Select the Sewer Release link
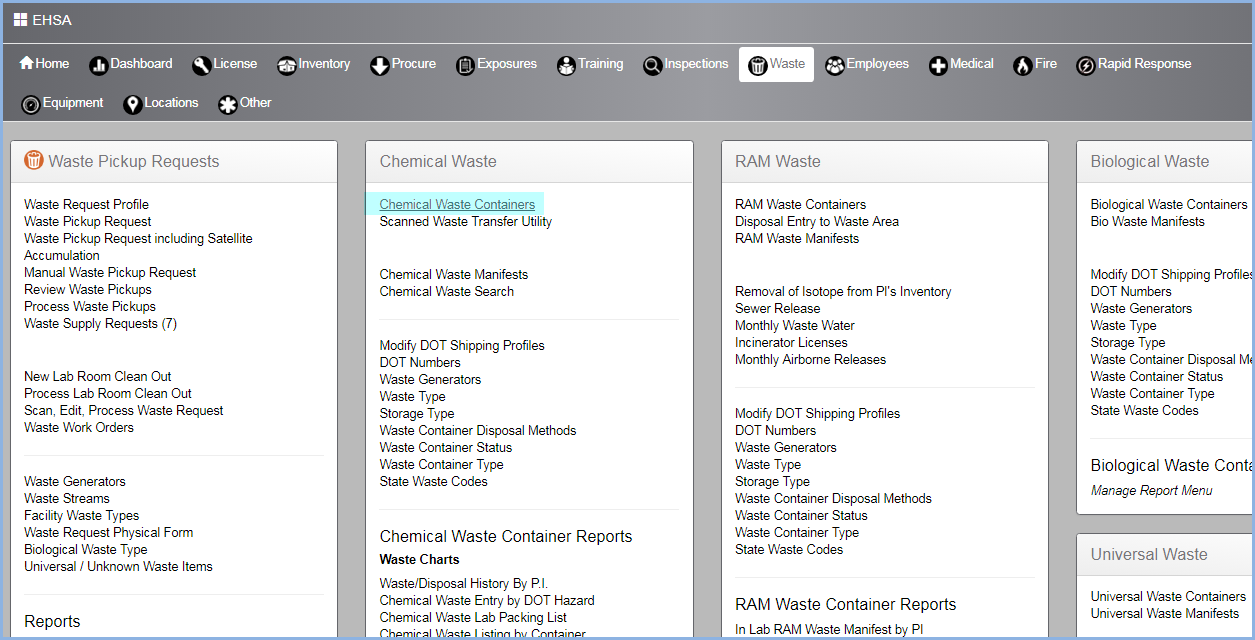 pos(778,309)
